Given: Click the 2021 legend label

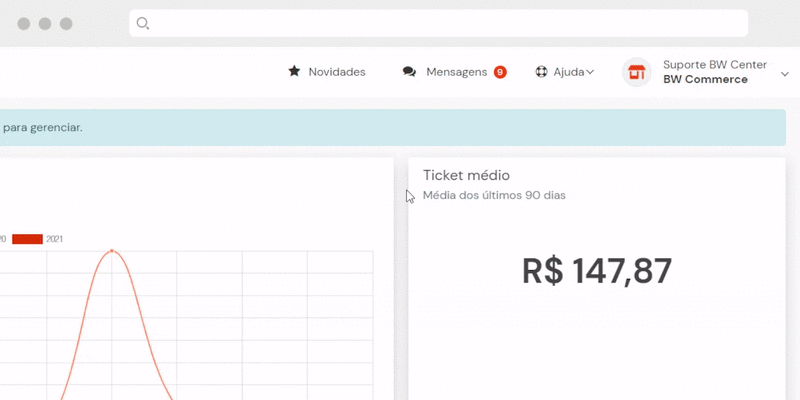Looking at the screenshot, I should [55, 239].
